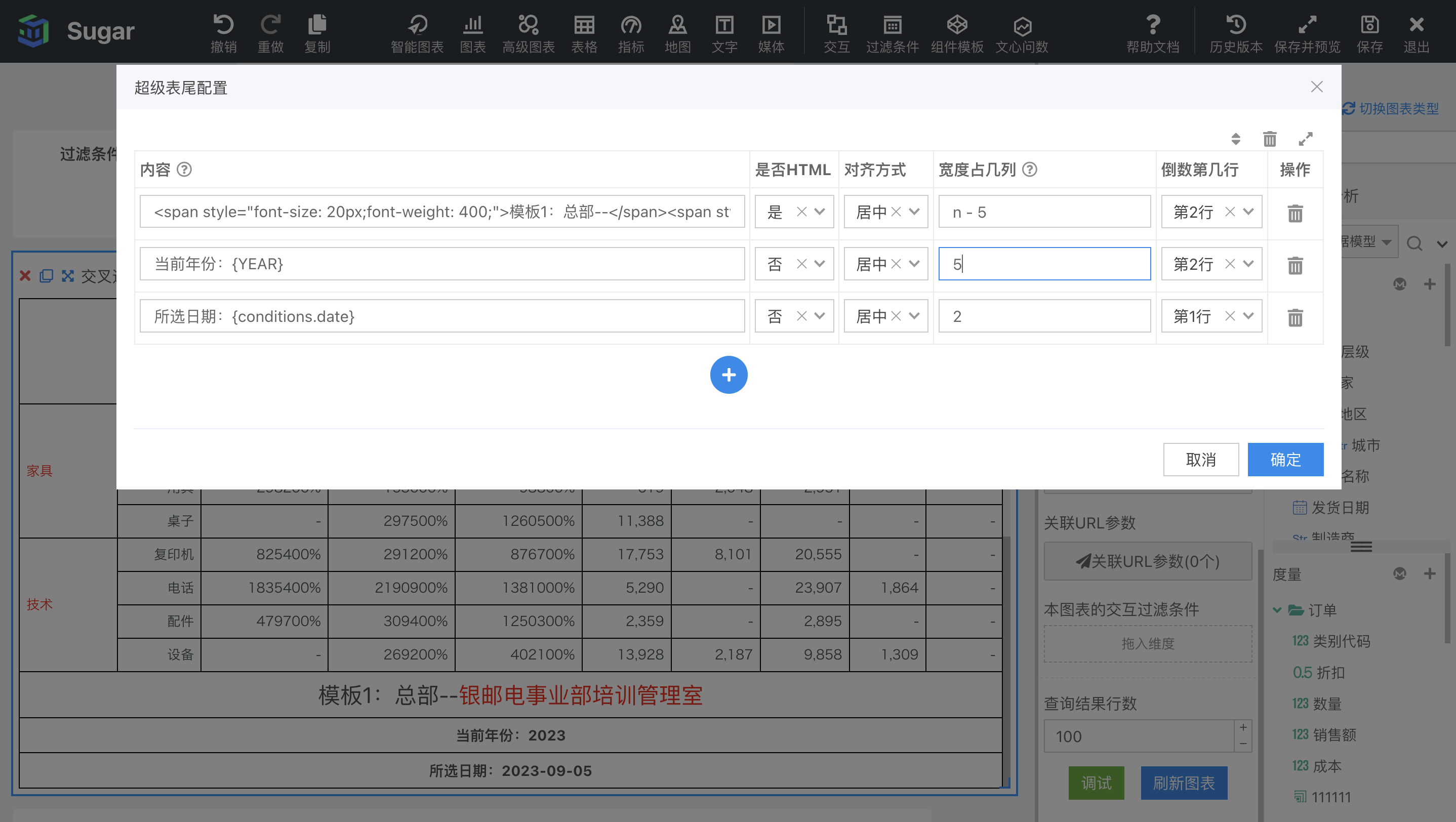Viewport: 1456px width, 822px height.
Task: Click the 调试 debug button
Action: tap(1096, 783)
